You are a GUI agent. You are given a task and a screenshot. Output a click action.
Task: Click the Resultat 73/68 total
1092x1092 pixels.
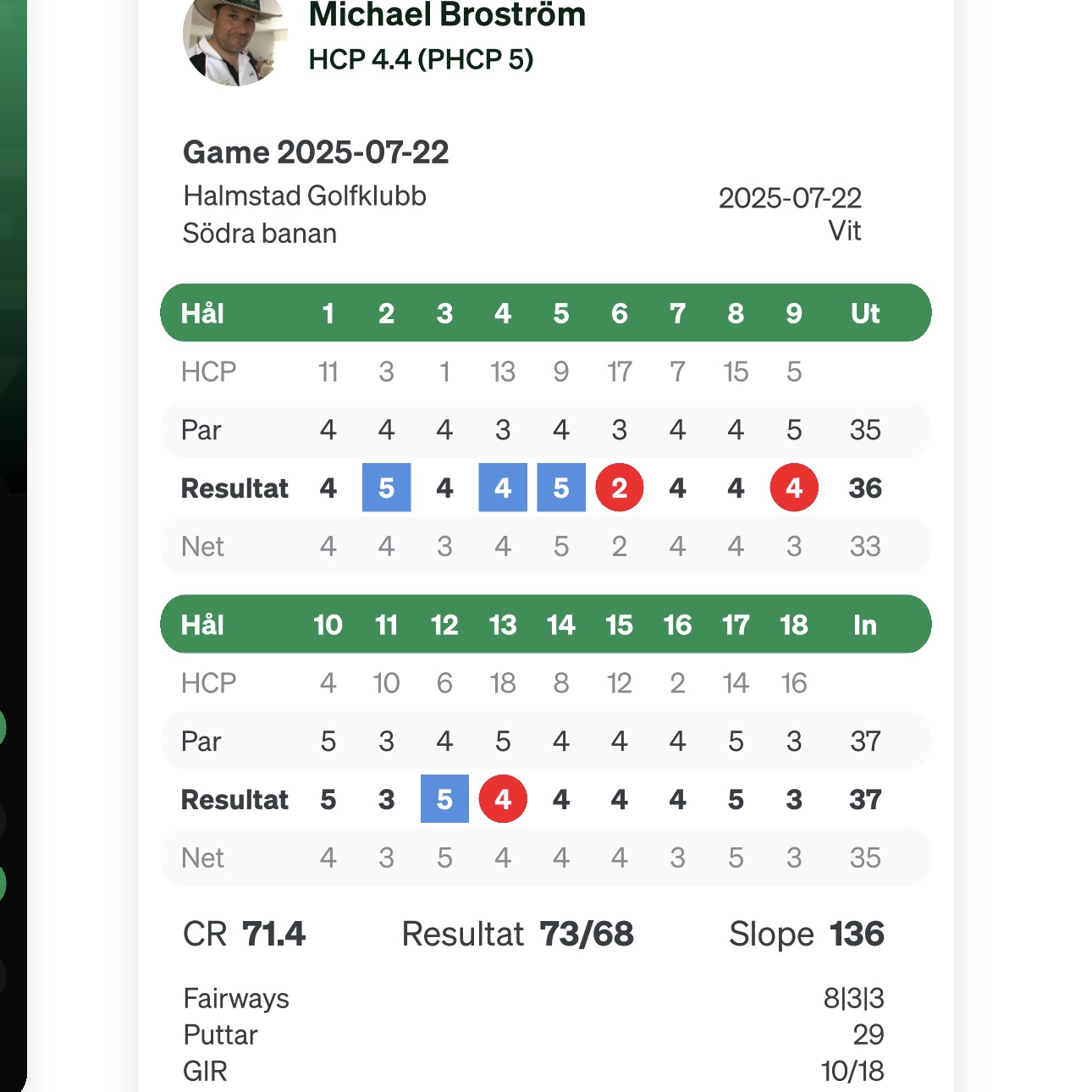(x=517, y=934)
